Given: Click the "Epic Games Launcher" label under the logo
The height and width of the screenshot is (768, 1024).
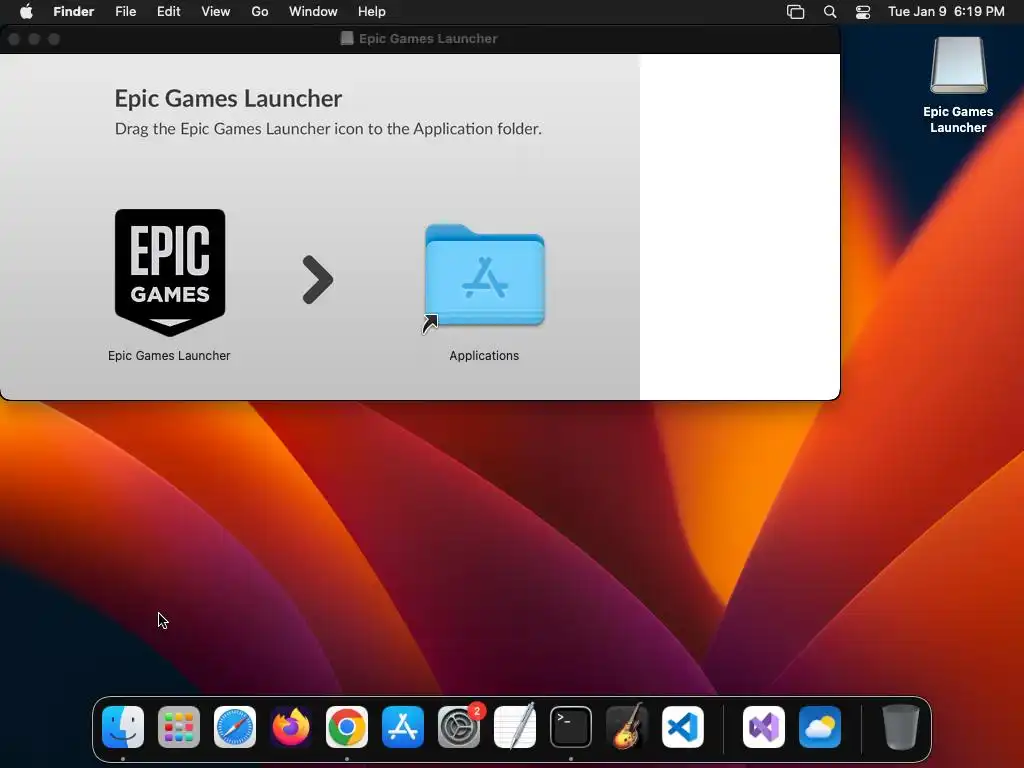Looking at the screenshot, I should [x=169, y=356].
